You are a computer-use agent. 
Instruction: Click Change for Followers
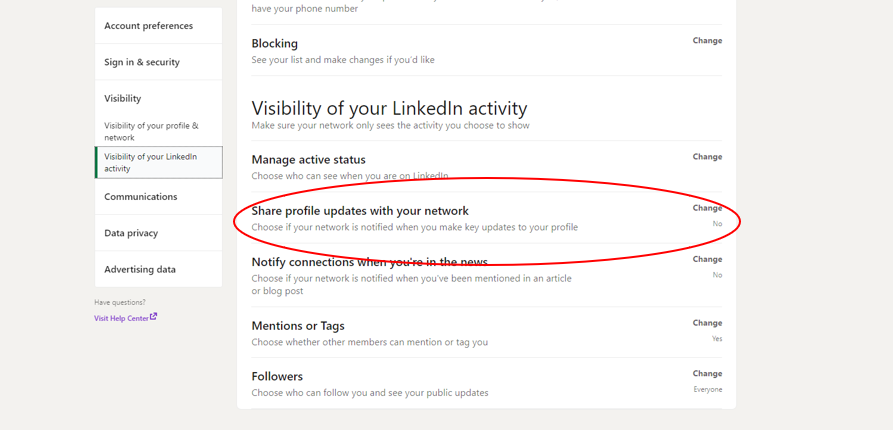[707, 374]
